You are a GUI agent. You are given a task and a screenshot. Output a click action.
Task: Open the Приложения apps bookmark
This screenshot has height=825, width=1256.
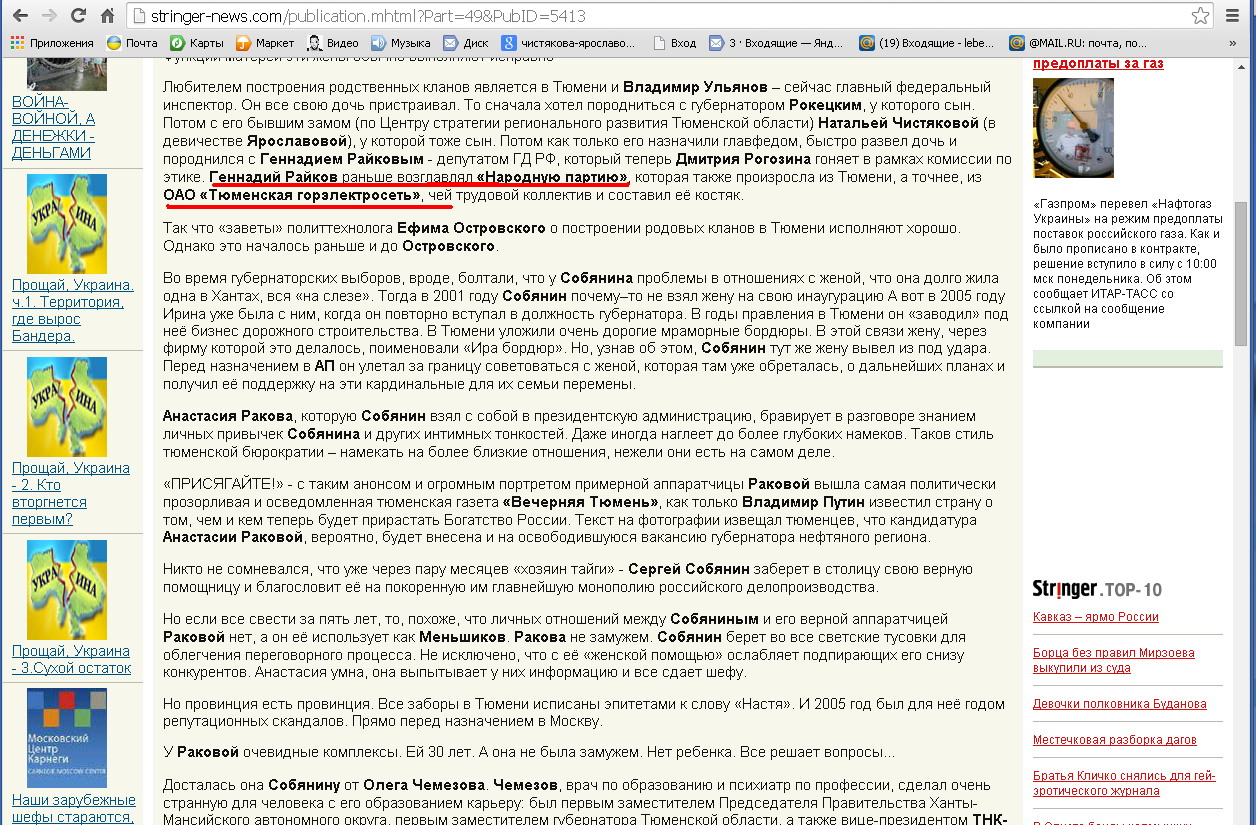[x=52, y=43]
